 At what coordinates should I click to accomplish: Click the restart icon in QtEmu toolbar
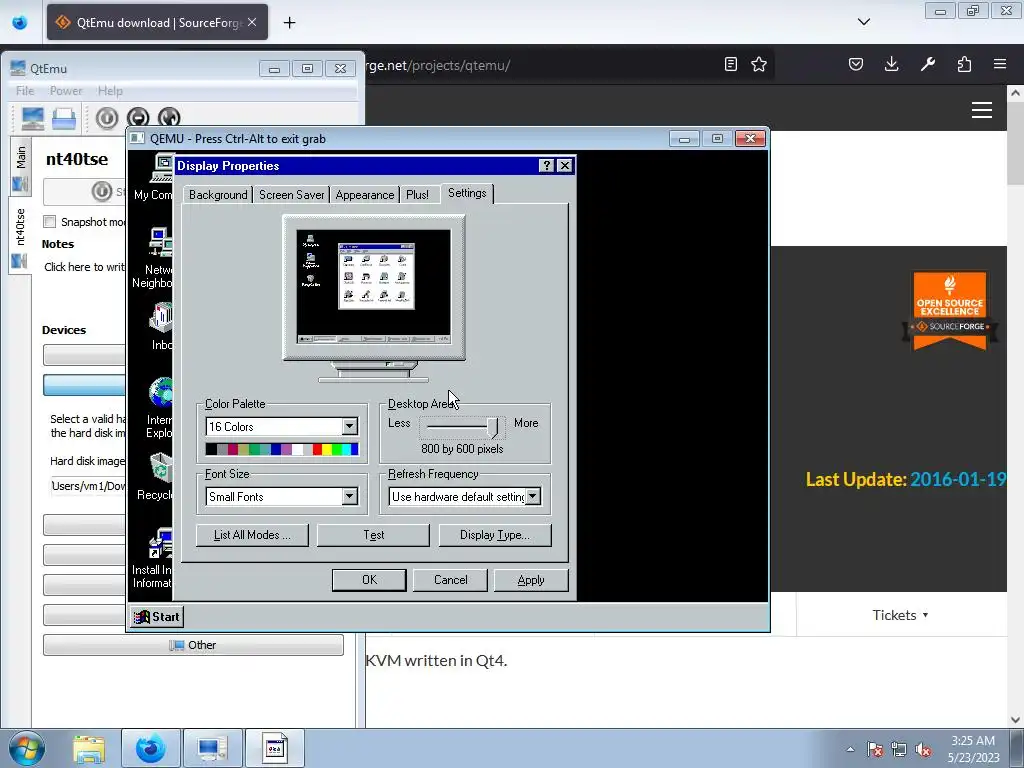point(169,118)
